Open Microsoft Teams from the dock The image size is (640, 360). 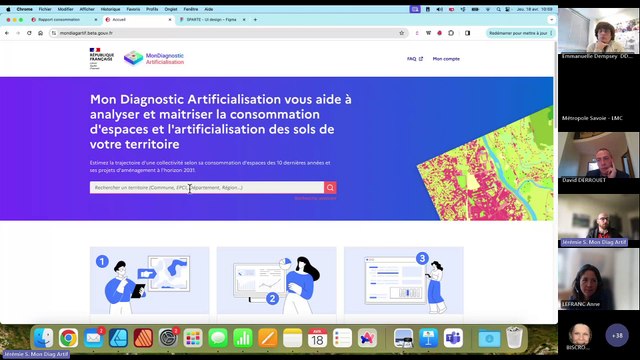[453, 338]
